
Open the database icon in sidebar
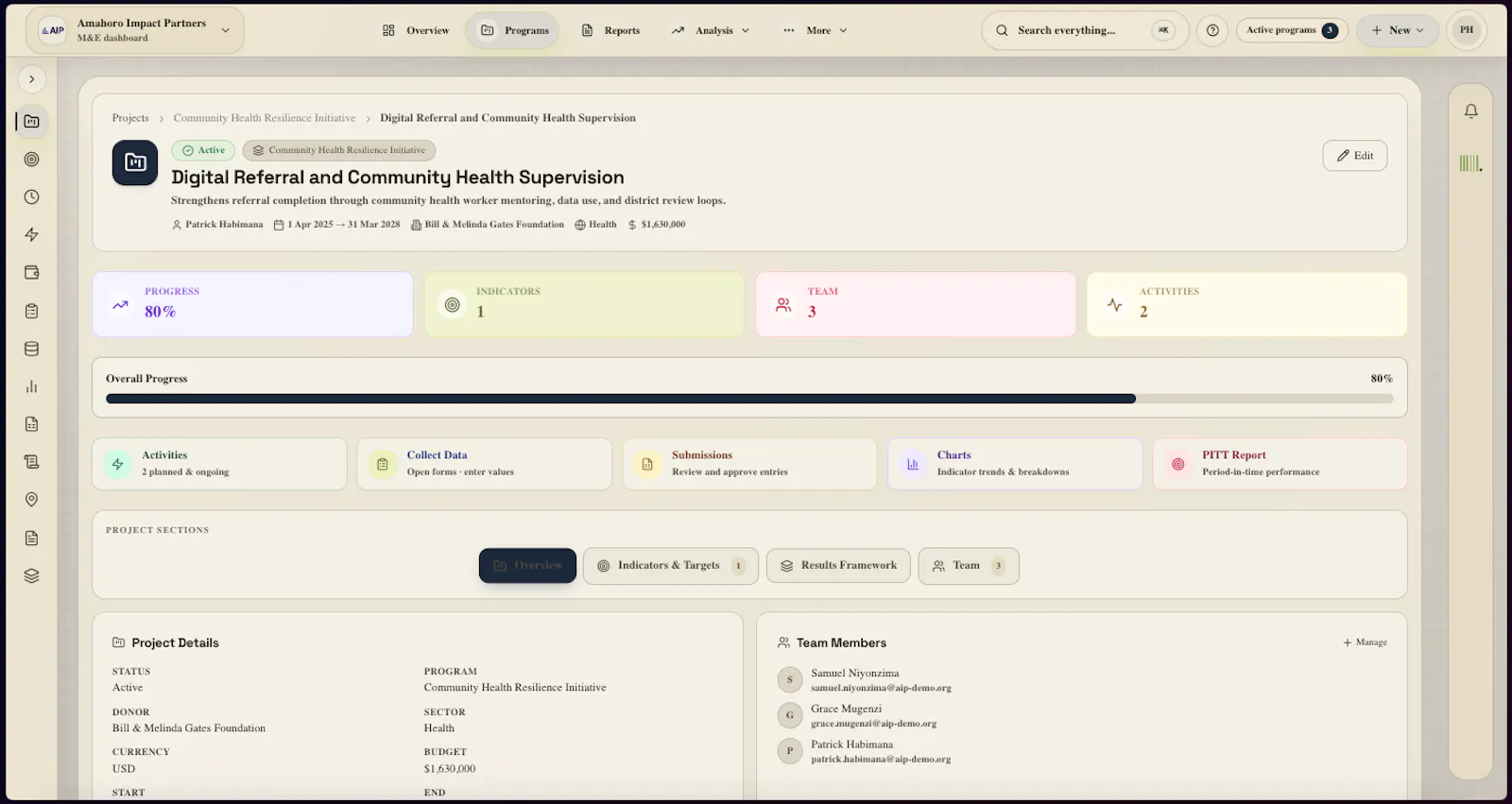pos(31,349)
